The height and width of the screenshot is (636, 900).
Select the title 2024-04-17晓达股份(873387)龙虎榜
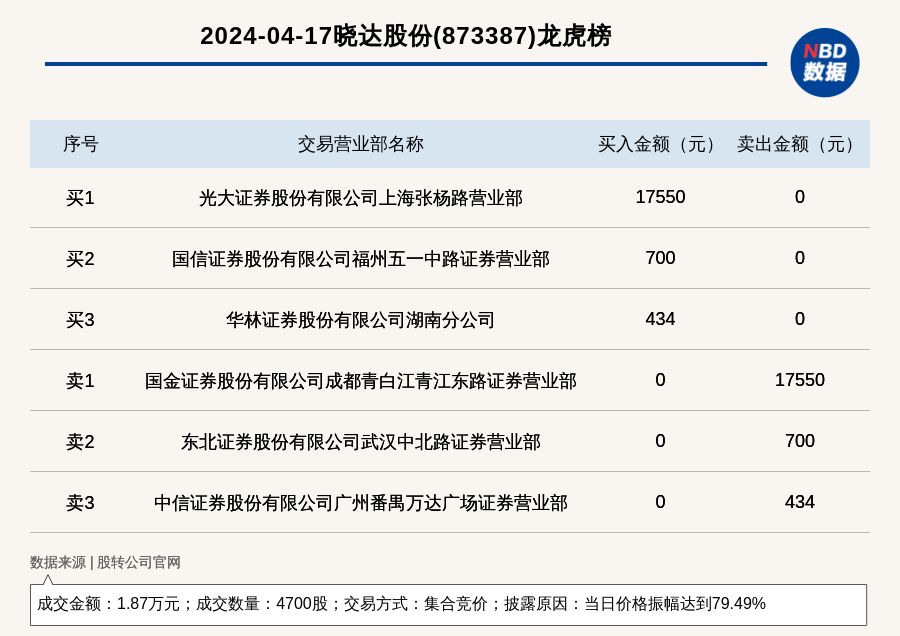pos(406,36)
